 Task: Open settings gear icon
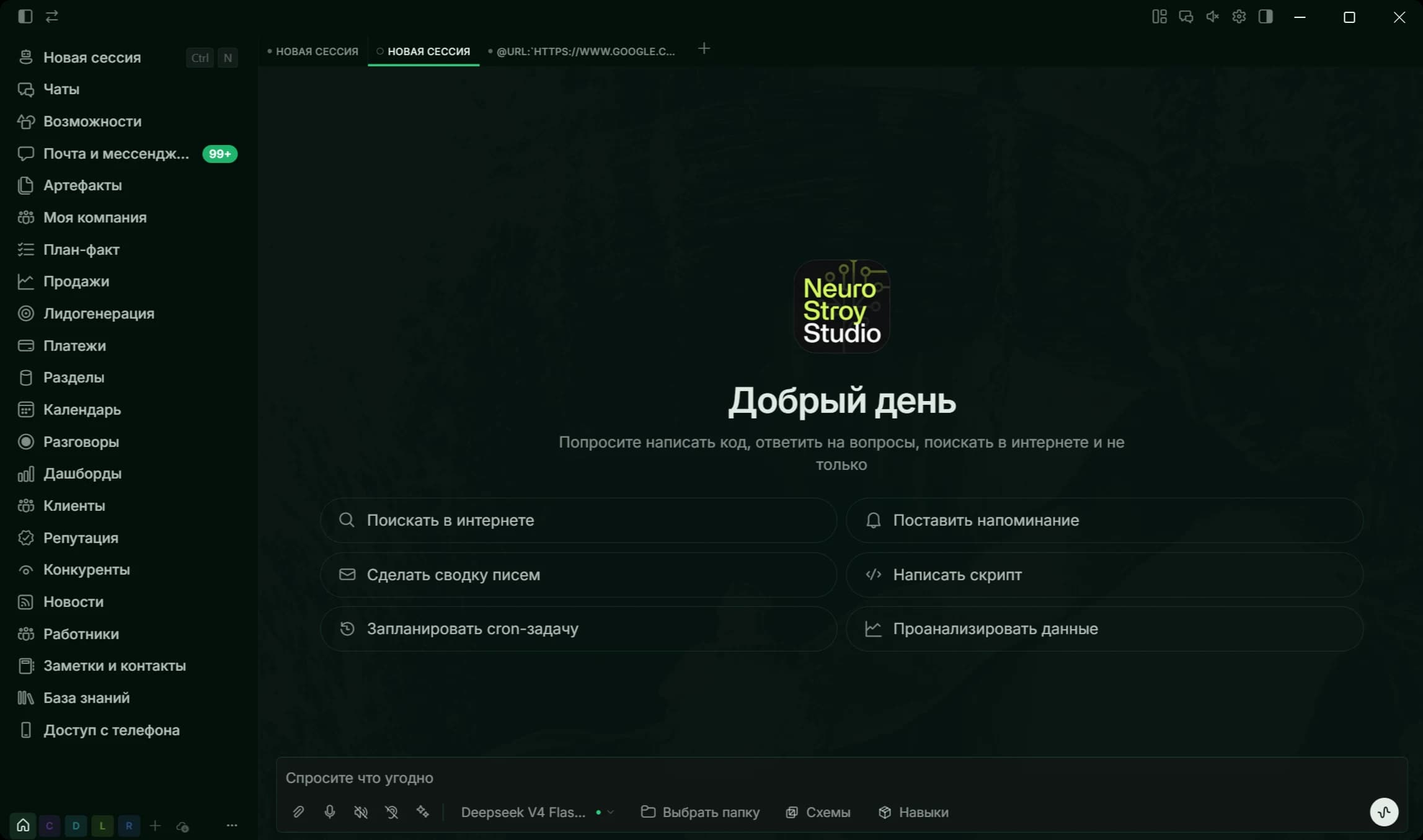(x=1239, y=17)
